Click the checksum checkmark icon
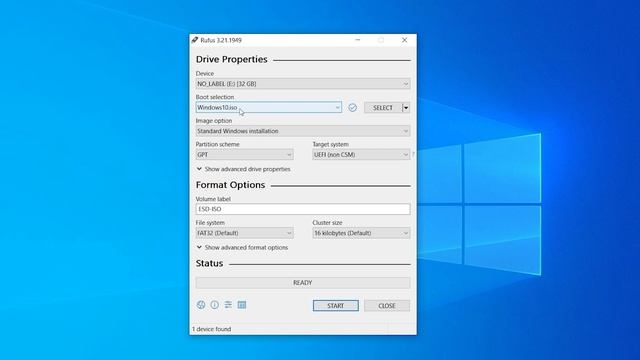The width and height of the screenshot is (640, 360). tap(353, 107)
